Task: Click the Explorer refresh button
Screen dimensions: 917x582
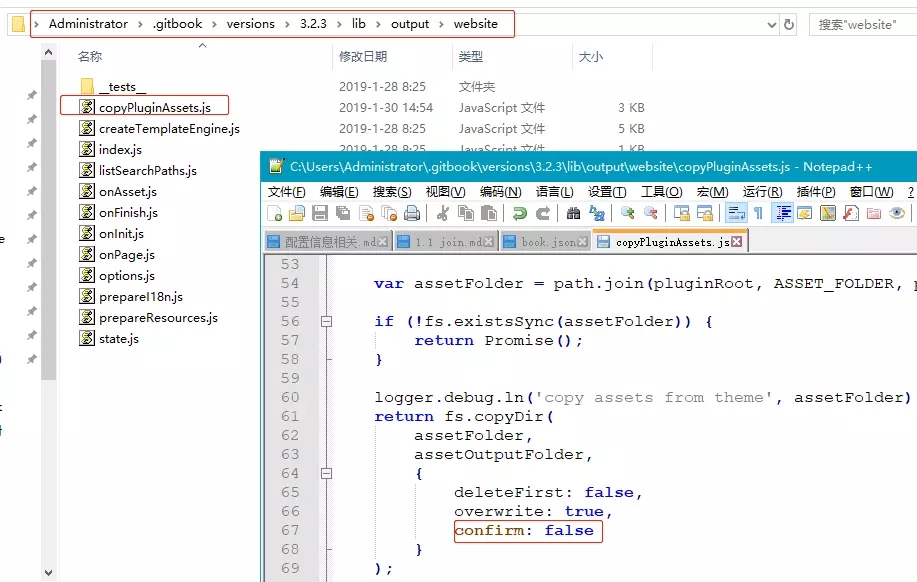Action: (x=789, y=25)
